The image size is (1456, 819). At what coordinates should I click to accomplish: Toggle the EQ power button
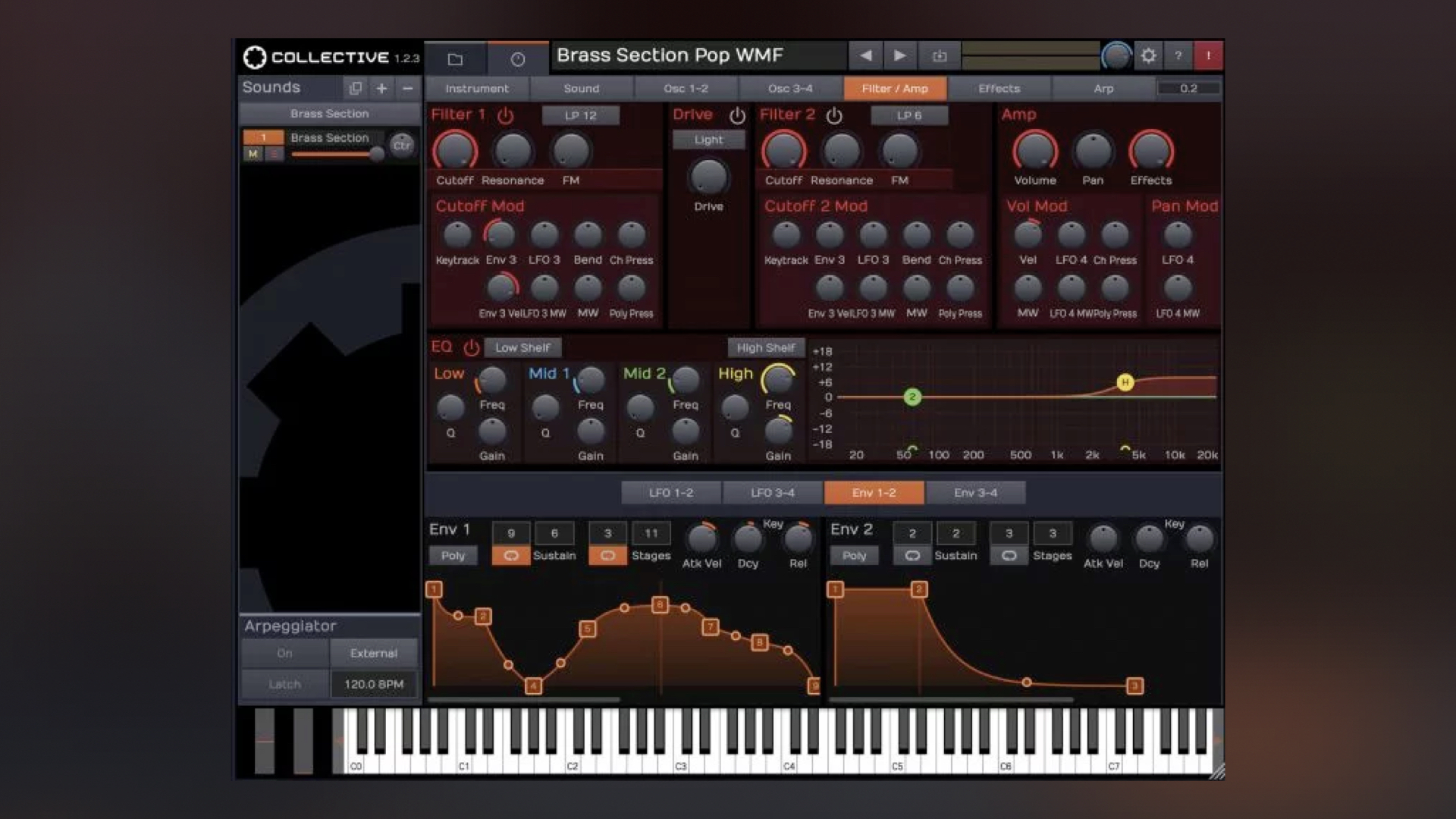[472, 347]
